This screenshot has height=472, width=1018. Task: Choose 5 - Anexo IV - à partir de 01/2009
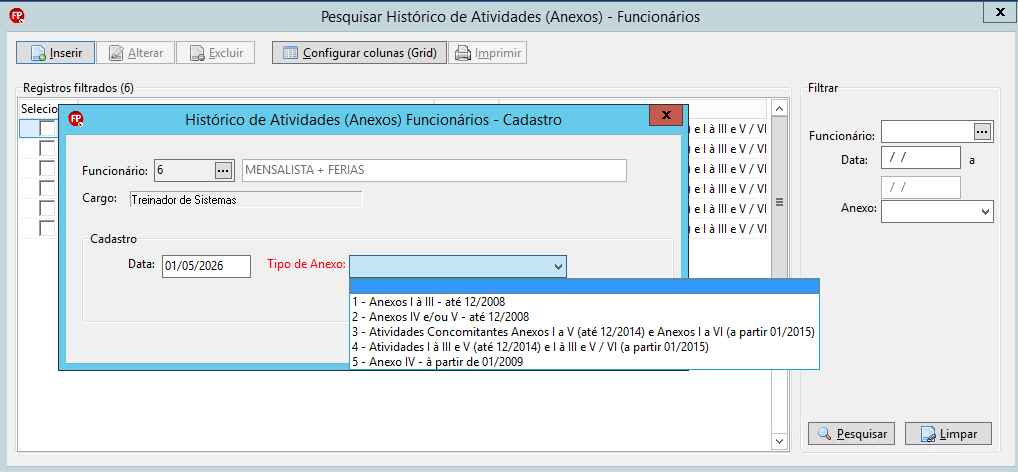click(584, 362)
